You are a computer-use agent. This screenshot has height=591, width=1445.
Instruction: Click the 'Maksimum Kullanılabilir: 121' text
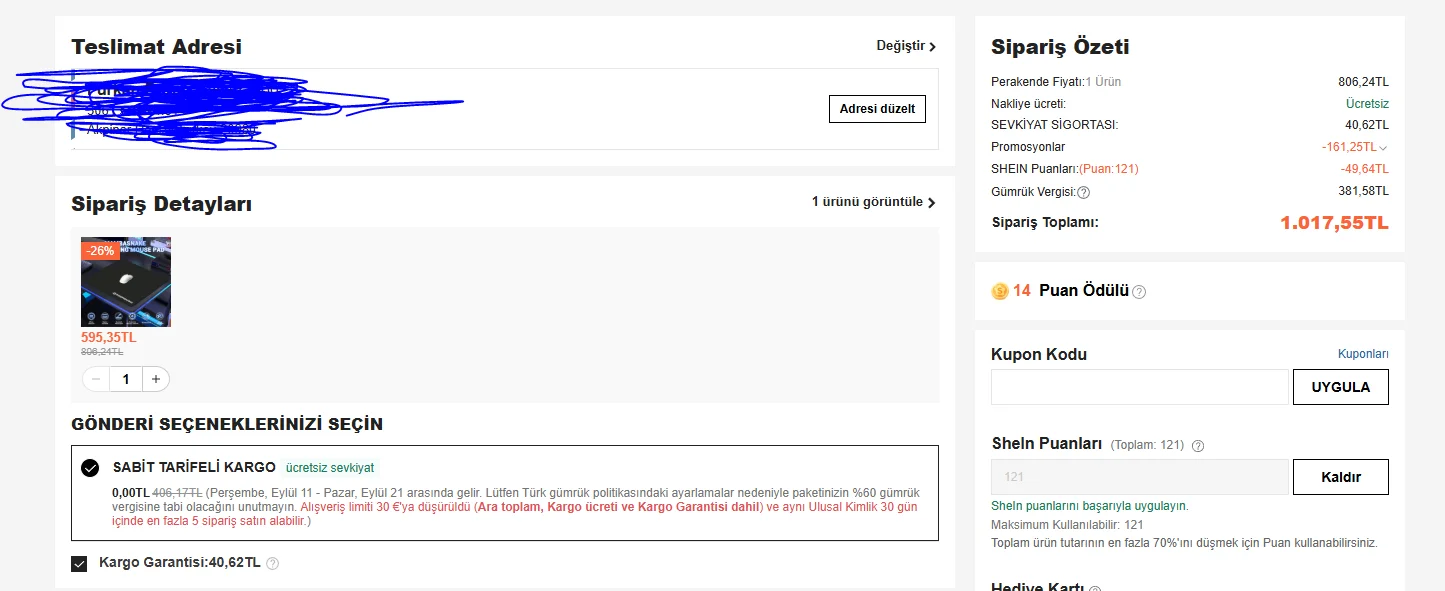coord(1067,524)
